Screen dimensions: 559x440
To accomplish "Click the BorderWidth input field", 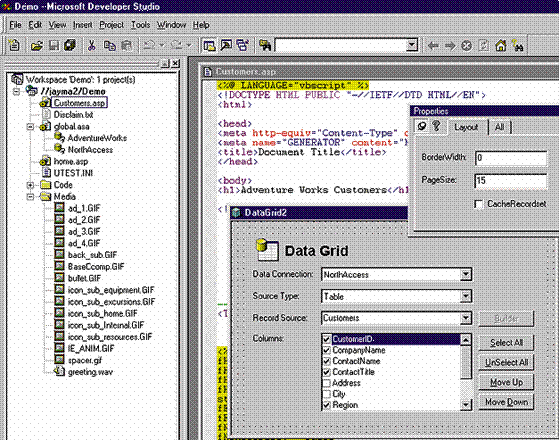I will pos(511,158).
